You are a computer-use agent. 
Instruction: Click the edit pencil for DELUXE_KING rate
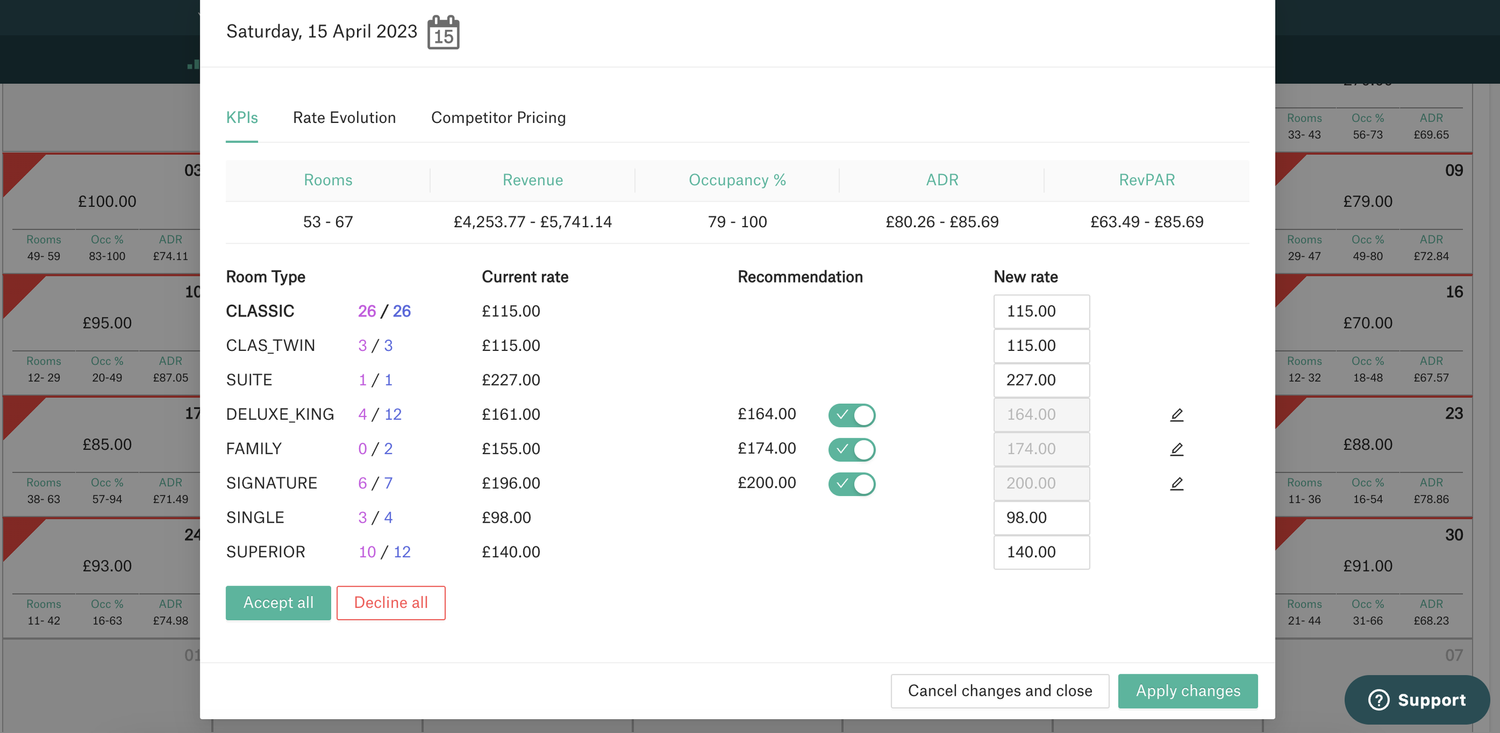point(1177,413)
